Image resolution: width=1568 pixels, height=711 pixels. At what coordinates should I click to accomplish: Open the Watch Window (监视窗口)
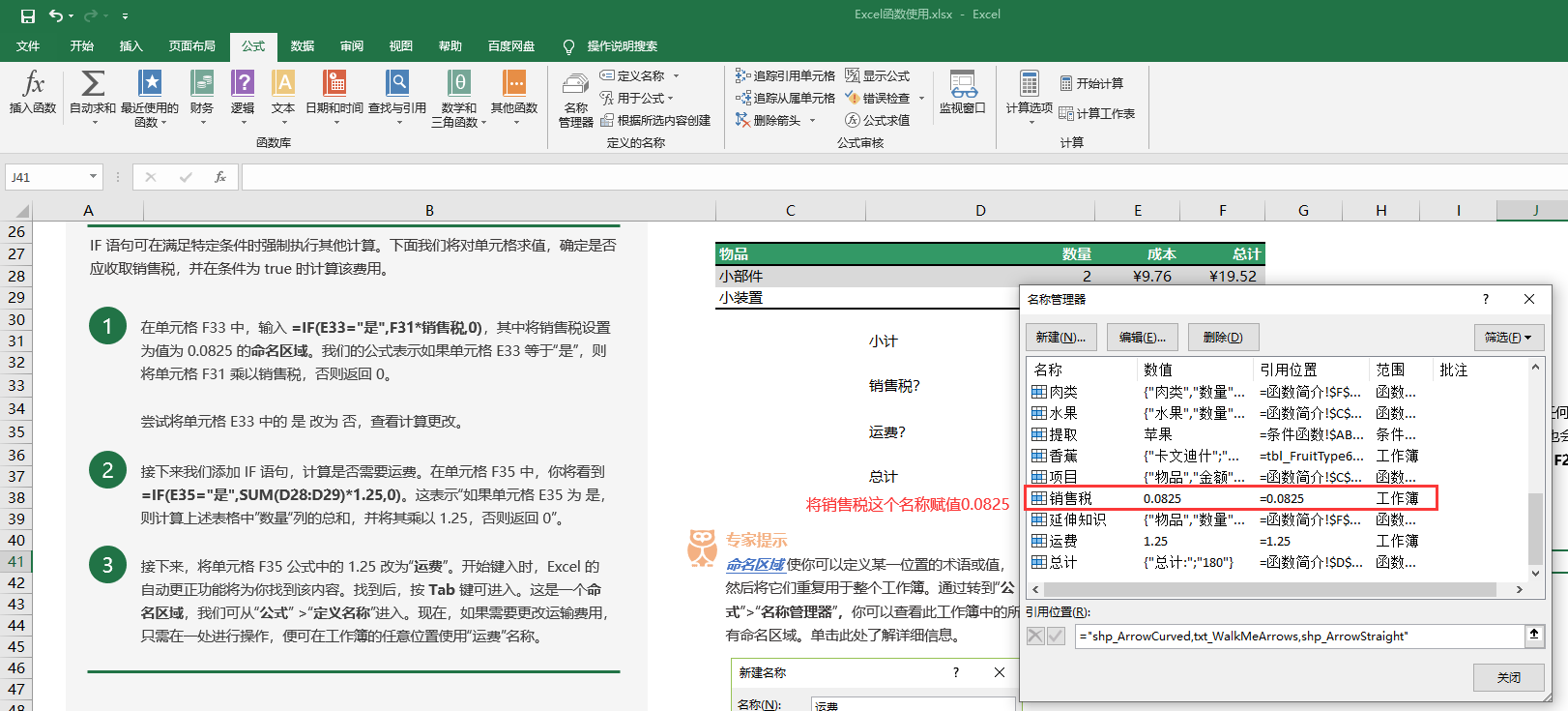(963, 93)
